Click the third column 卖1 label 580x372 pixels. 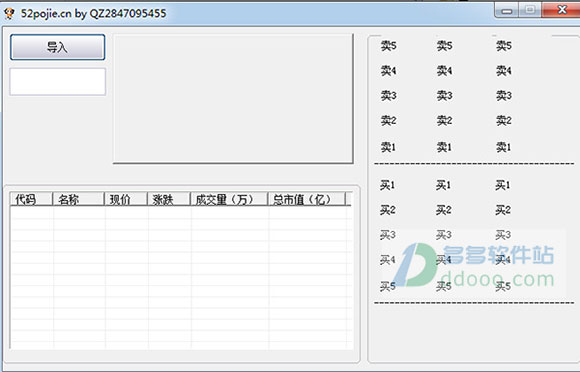503,147
